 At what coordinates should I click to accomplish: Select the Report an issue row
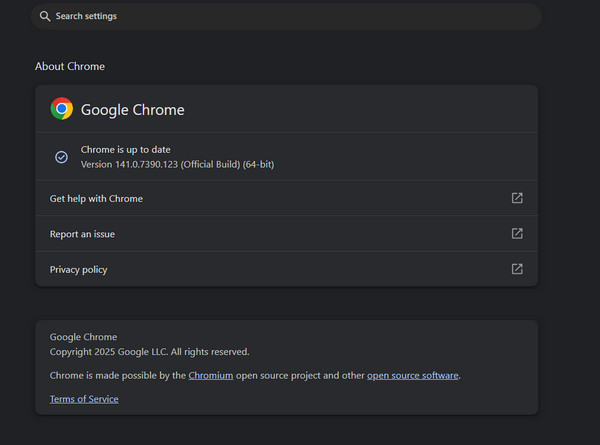83,234
